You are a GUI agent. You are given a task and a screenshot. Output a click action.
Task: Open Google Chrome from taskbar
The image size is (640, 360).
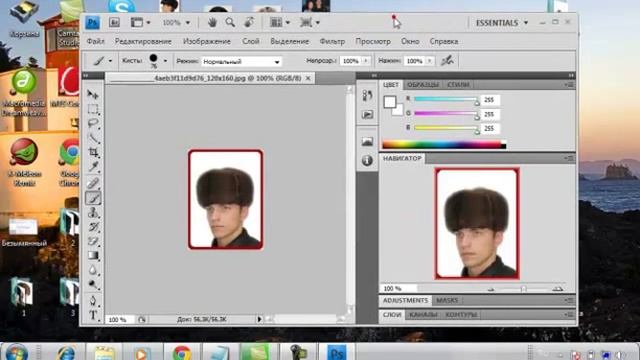pos(182,352)
